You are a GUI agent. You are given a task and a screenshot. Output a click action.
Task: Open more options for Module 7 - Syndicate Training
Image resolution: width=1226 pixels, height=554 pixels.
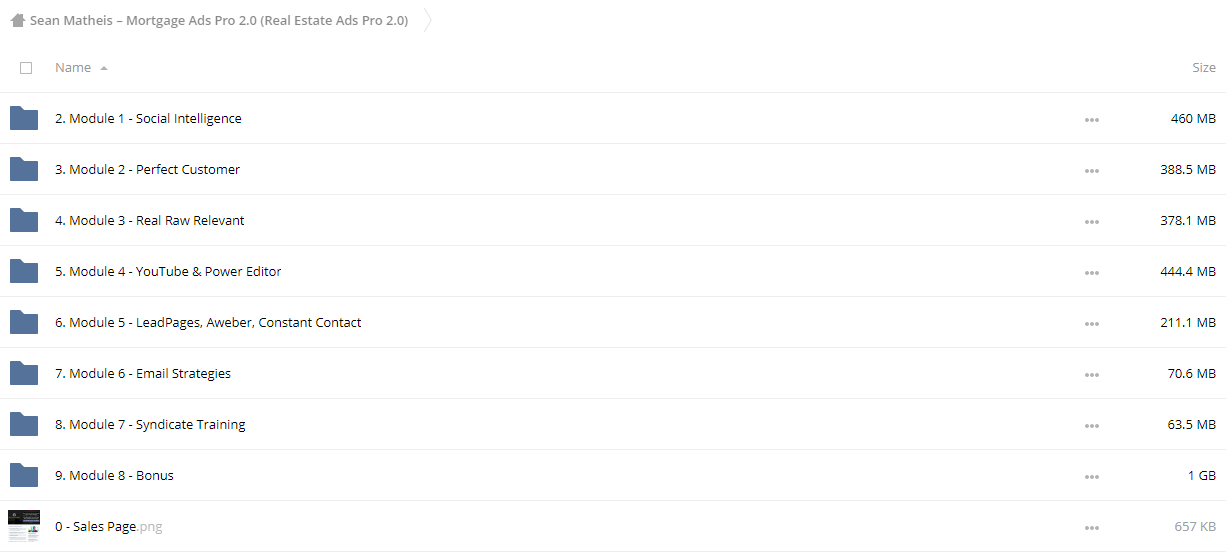click(1091, 425)
